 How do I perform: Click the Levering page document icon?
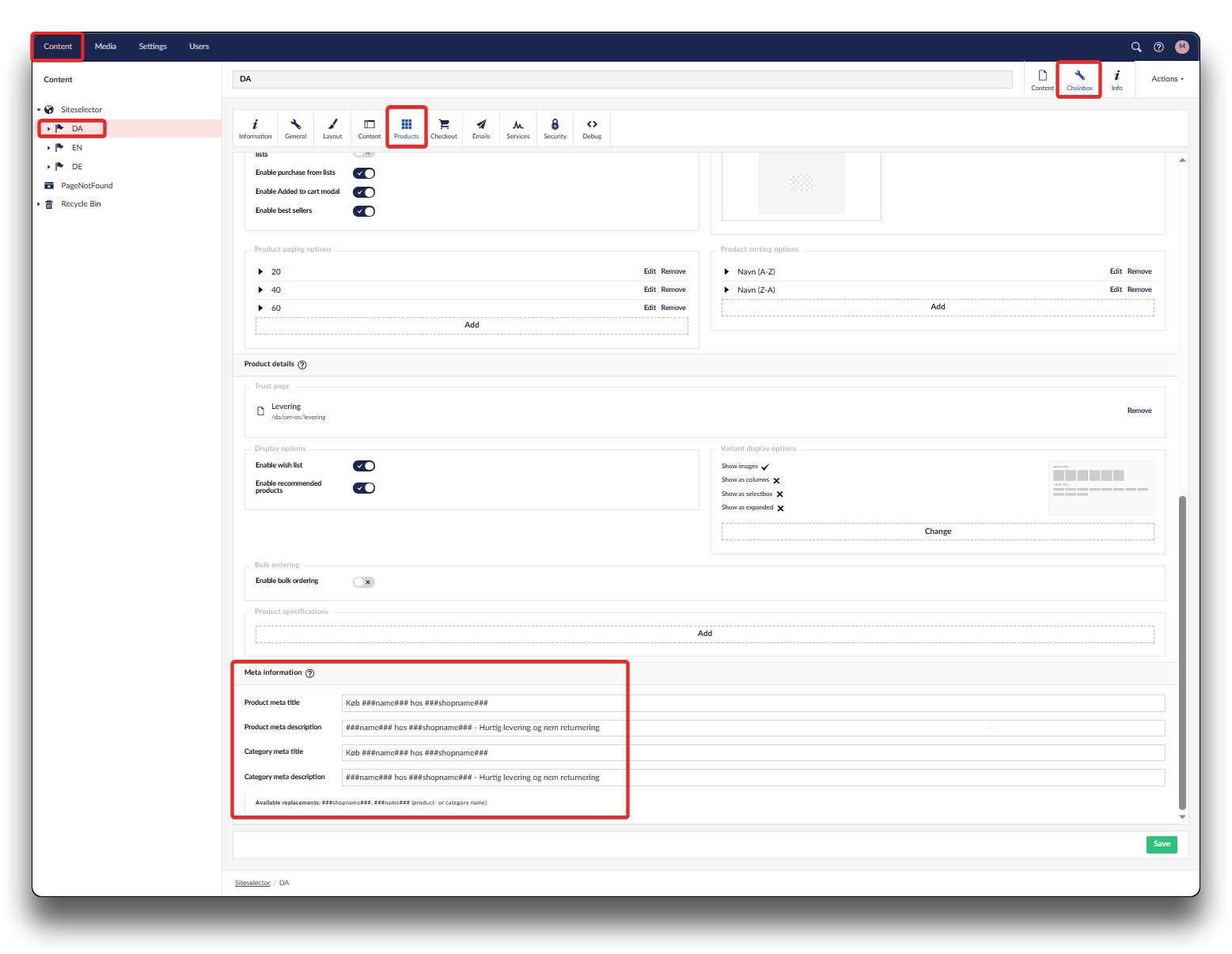point(260,411)
